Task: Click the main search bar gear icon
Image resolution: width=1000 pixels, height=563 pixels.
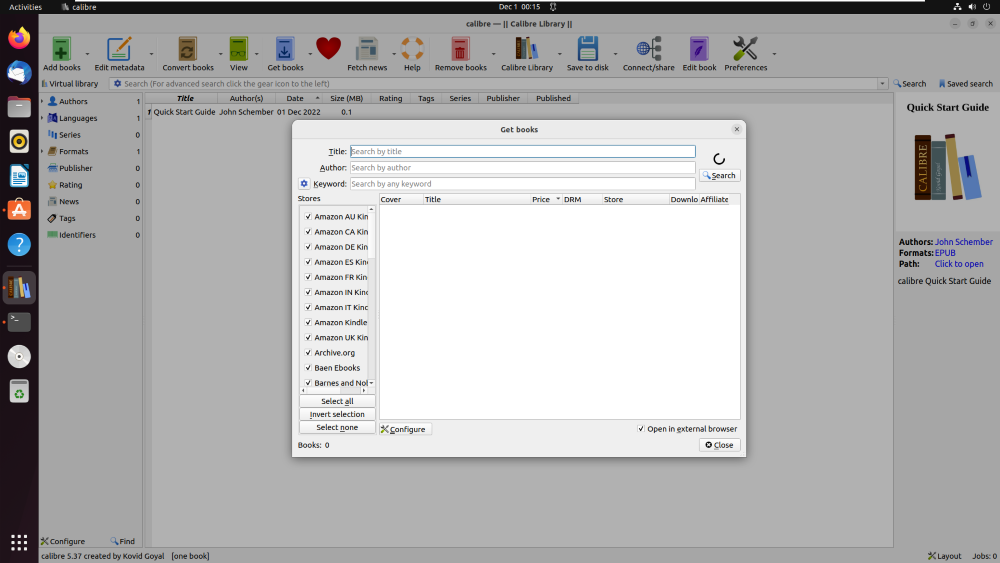Action: (117, 84)
